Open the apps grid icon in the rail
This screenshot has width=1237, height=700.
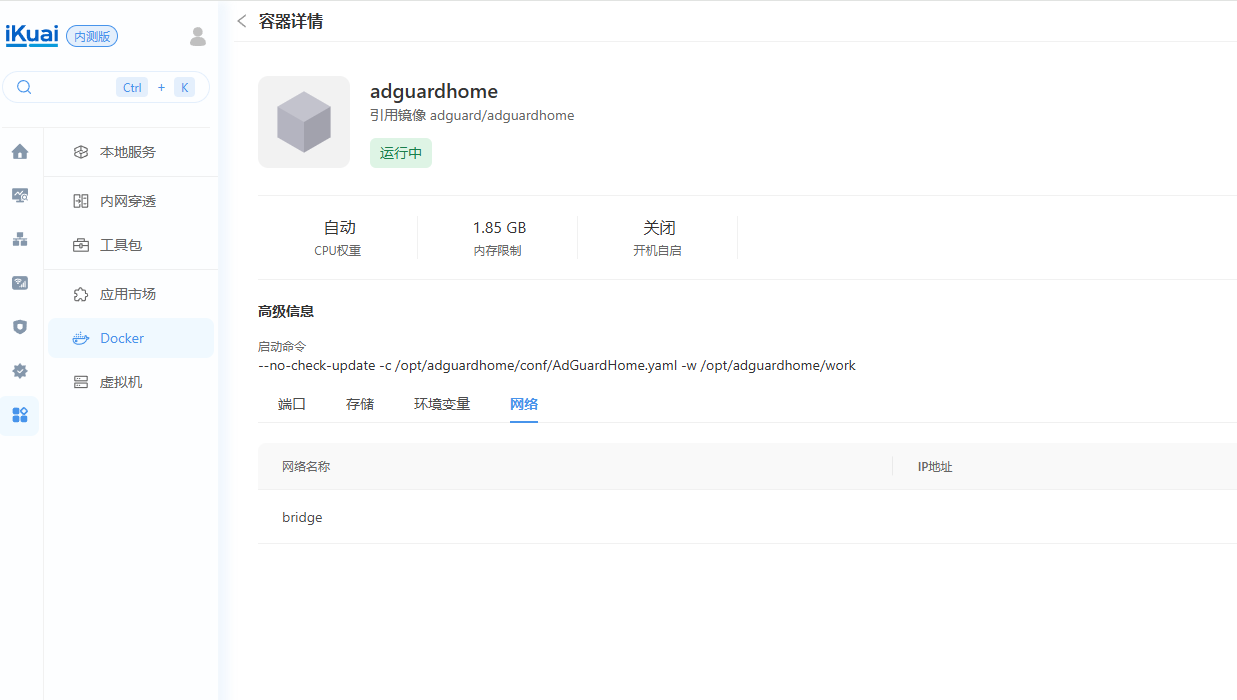[x=20, y=415]
